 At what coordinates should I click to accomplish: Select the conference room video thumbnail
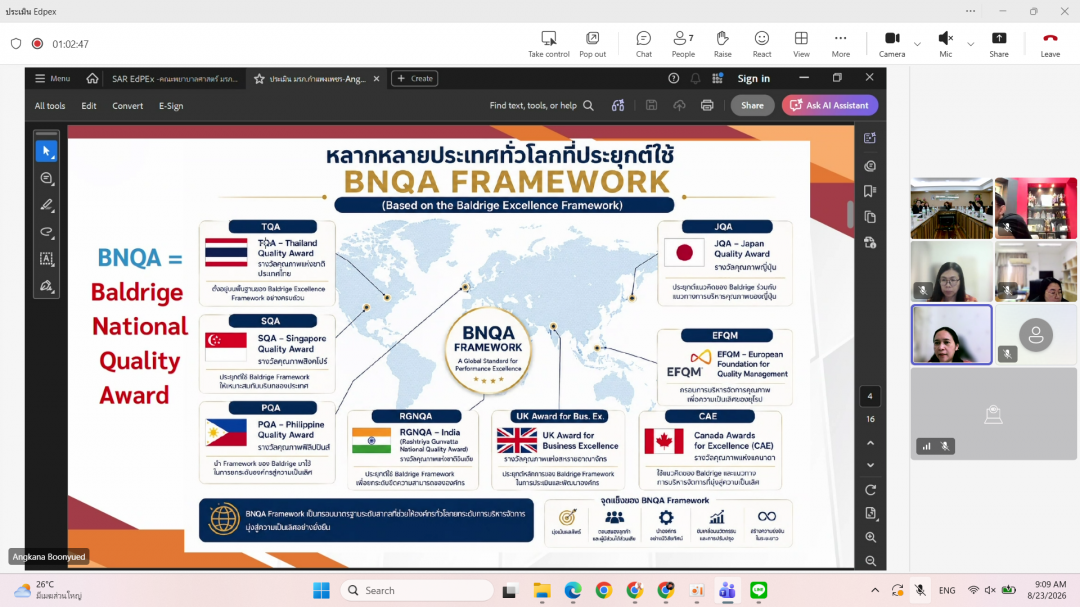click(951, 208)
